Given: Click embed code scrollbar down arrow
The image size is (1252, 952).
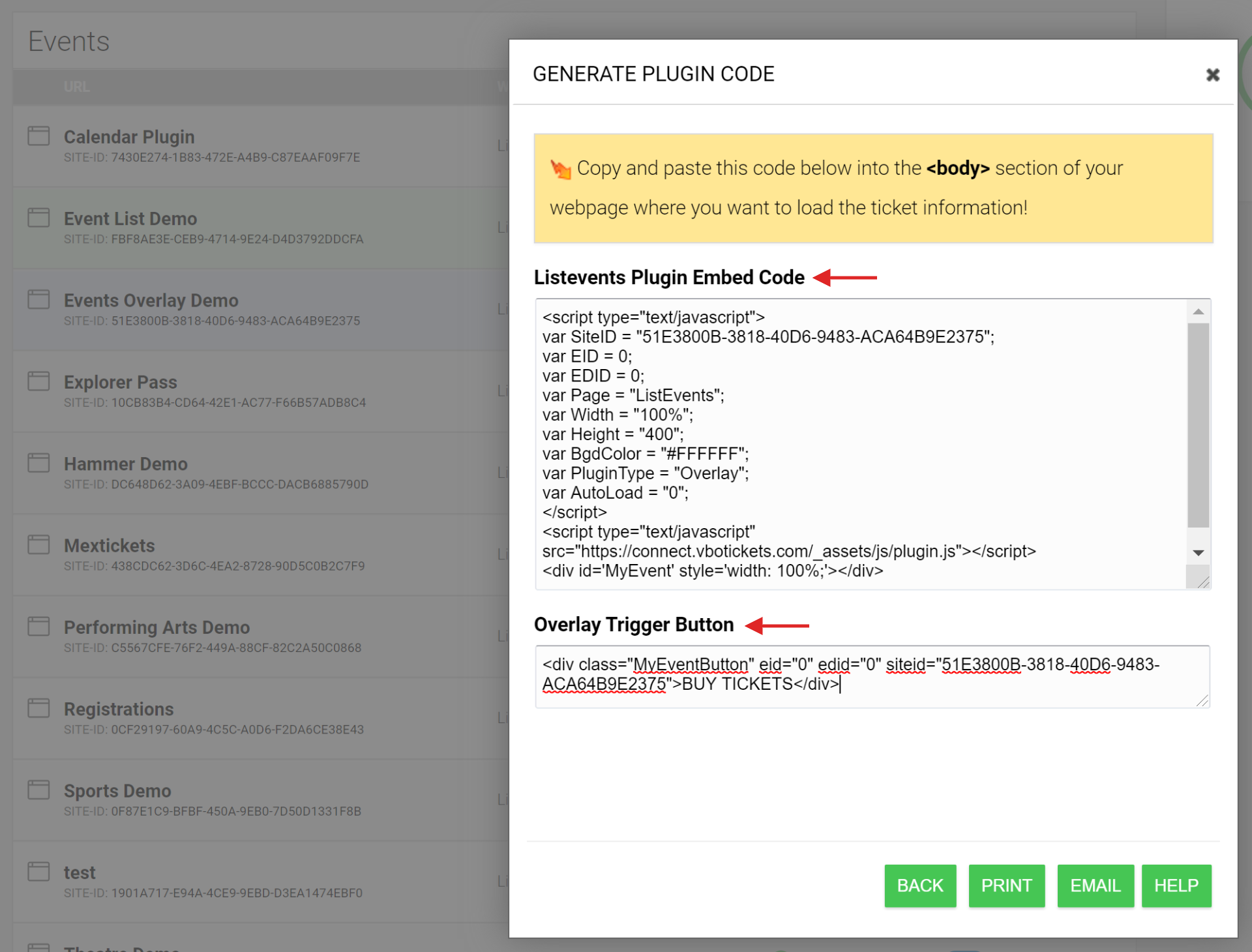Looking at the screenshot, I should click(1198, 553).
